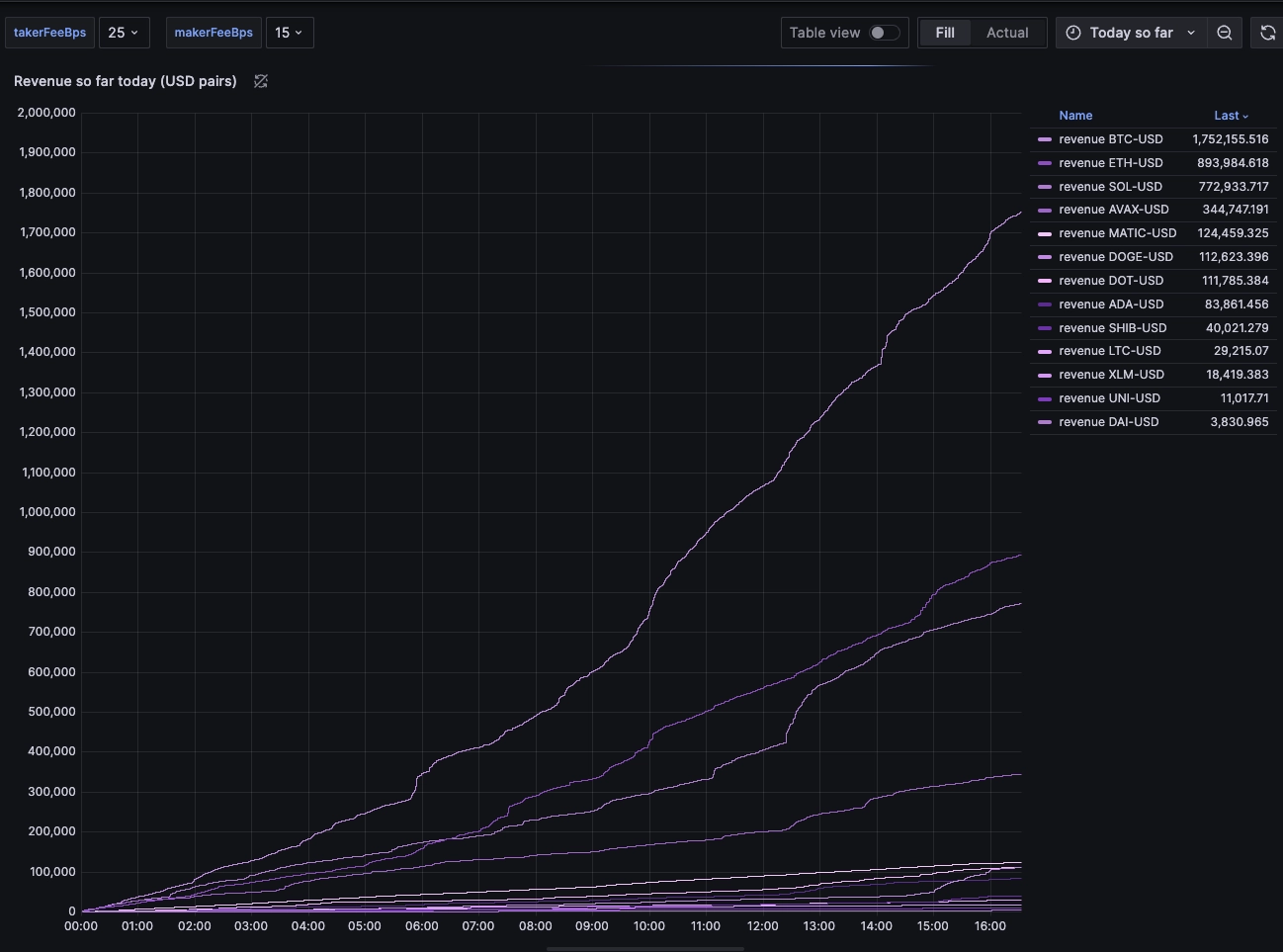Click the DAI-USD last value 3,830.965
1283x952 pixels.
[1240, 422]
